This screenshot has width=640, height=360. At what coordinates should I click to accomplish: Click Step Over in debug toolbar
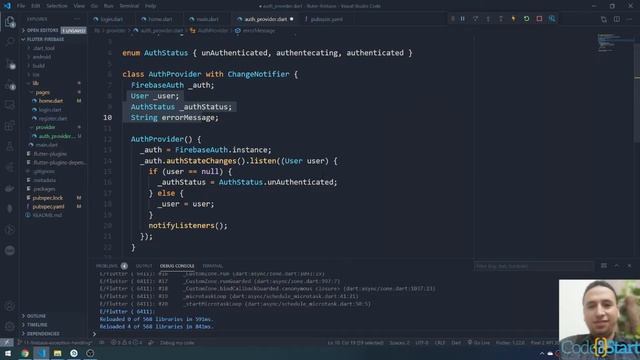click(x=476, y=19)
